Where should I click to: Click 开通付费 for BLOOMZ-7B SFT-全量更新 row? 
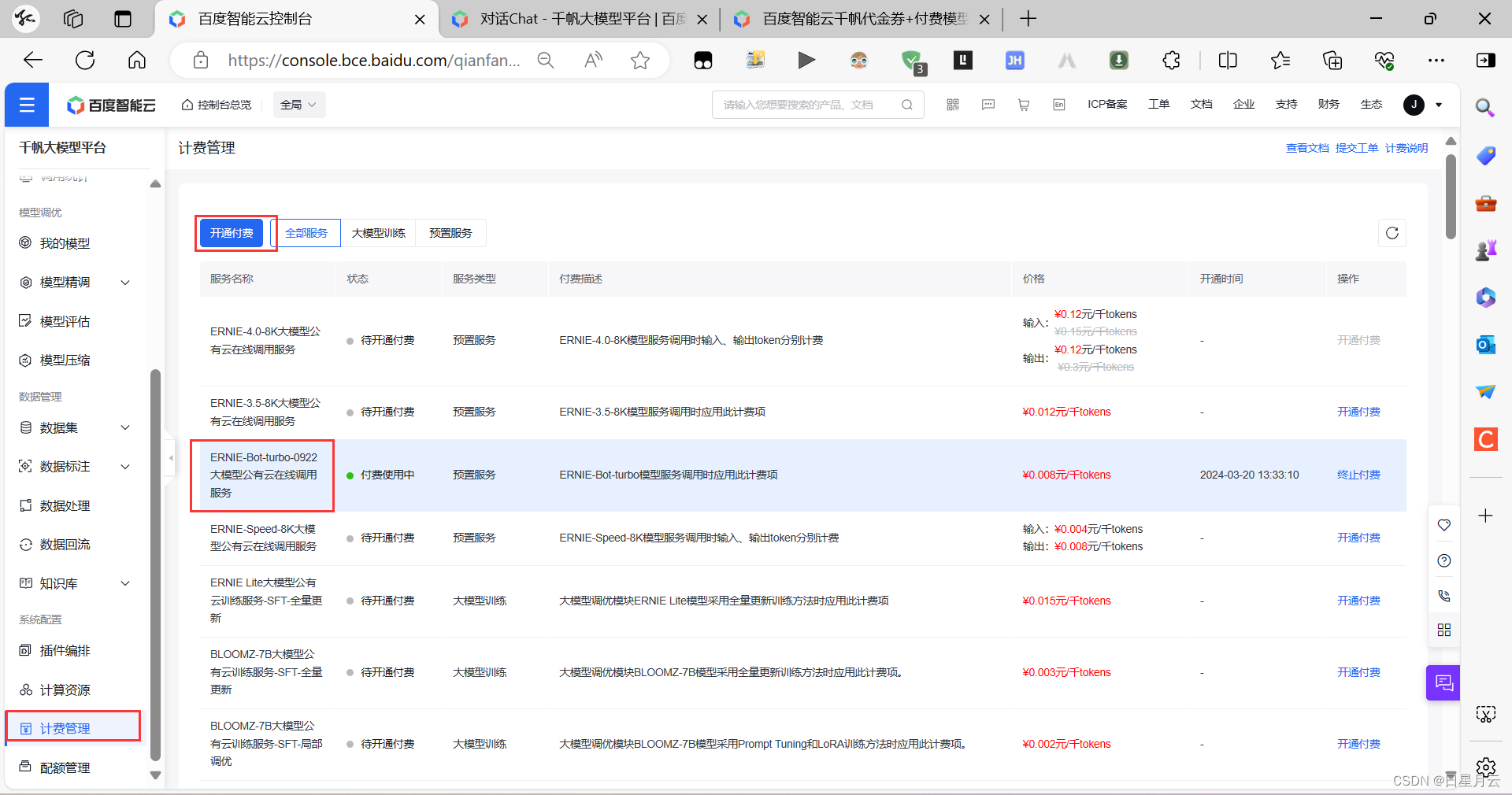click(1358, 672)
